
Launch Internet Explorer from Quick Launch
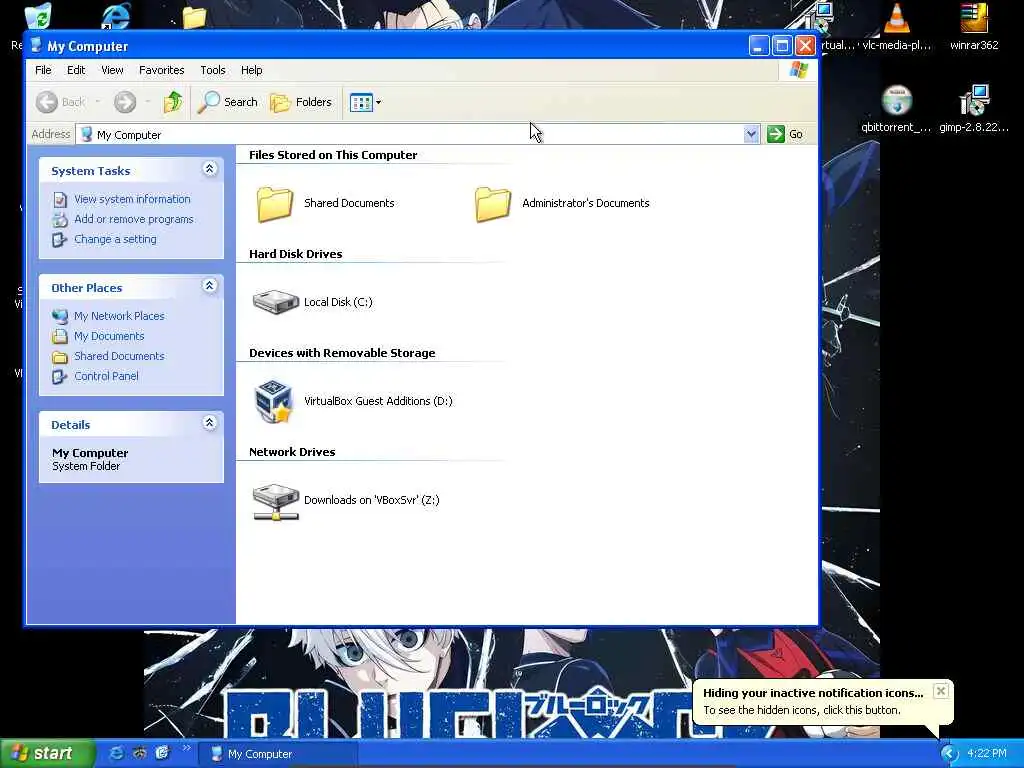pyautogui.click(x=116, y=753)
